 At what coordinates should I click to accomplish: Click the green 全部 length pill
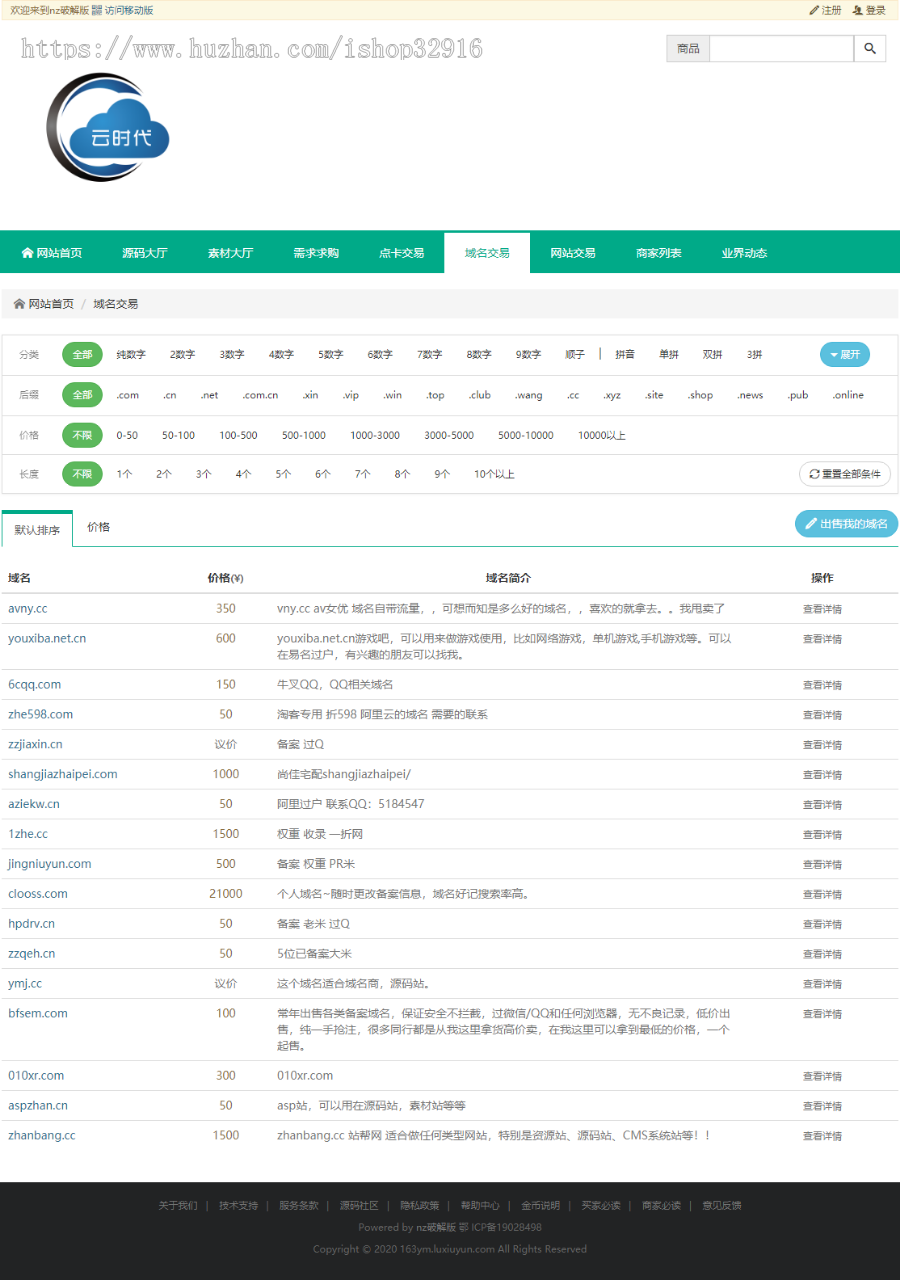[x=82, y=473]
